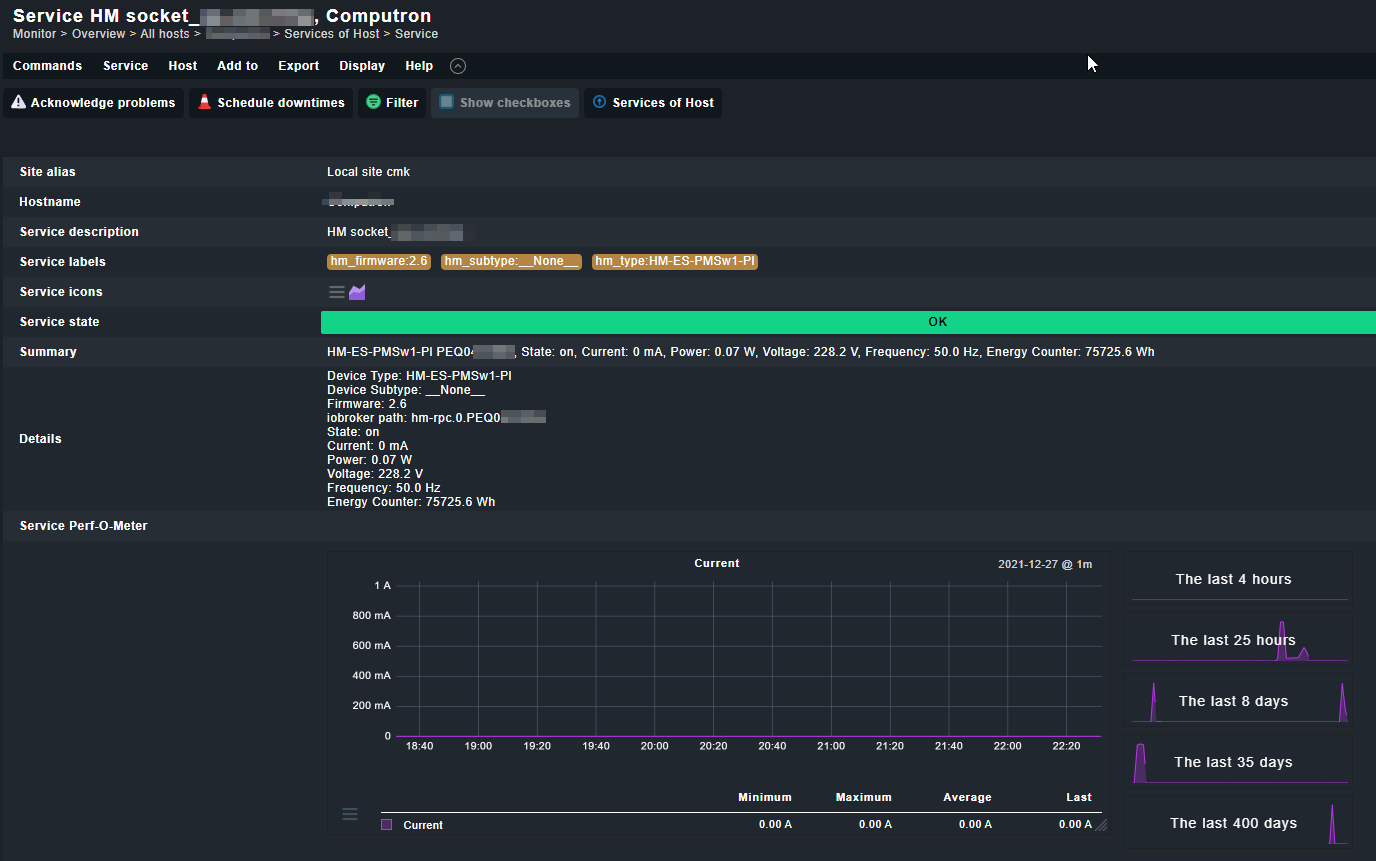Click the Overview breadcrumb link
The height and width of the screenshot is (861, 1376).
tap(98, 34)
